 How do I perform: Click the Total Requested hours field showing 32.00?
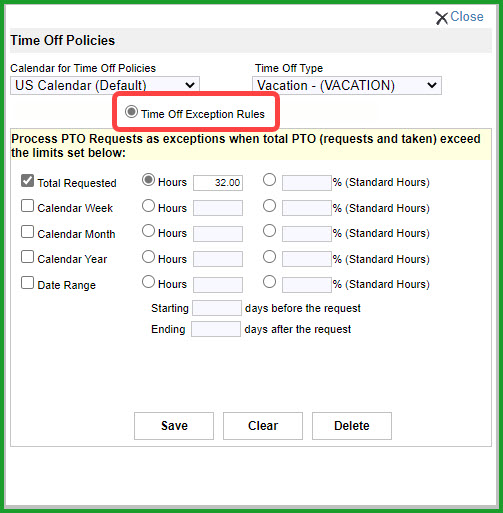click(218, 183)
